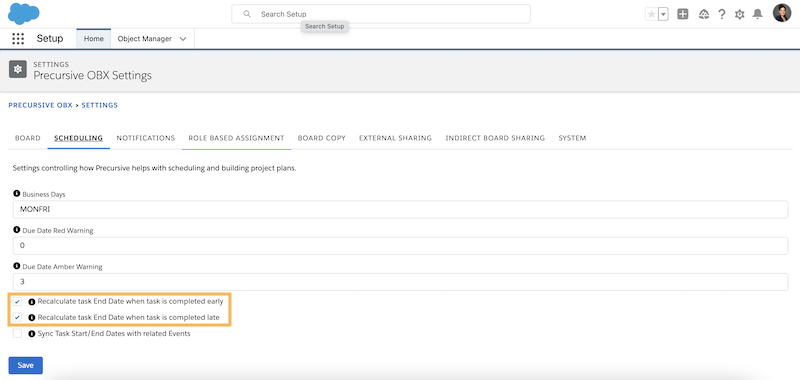Show info icon for Sync Task Dates option

click(x=32, y=334)
